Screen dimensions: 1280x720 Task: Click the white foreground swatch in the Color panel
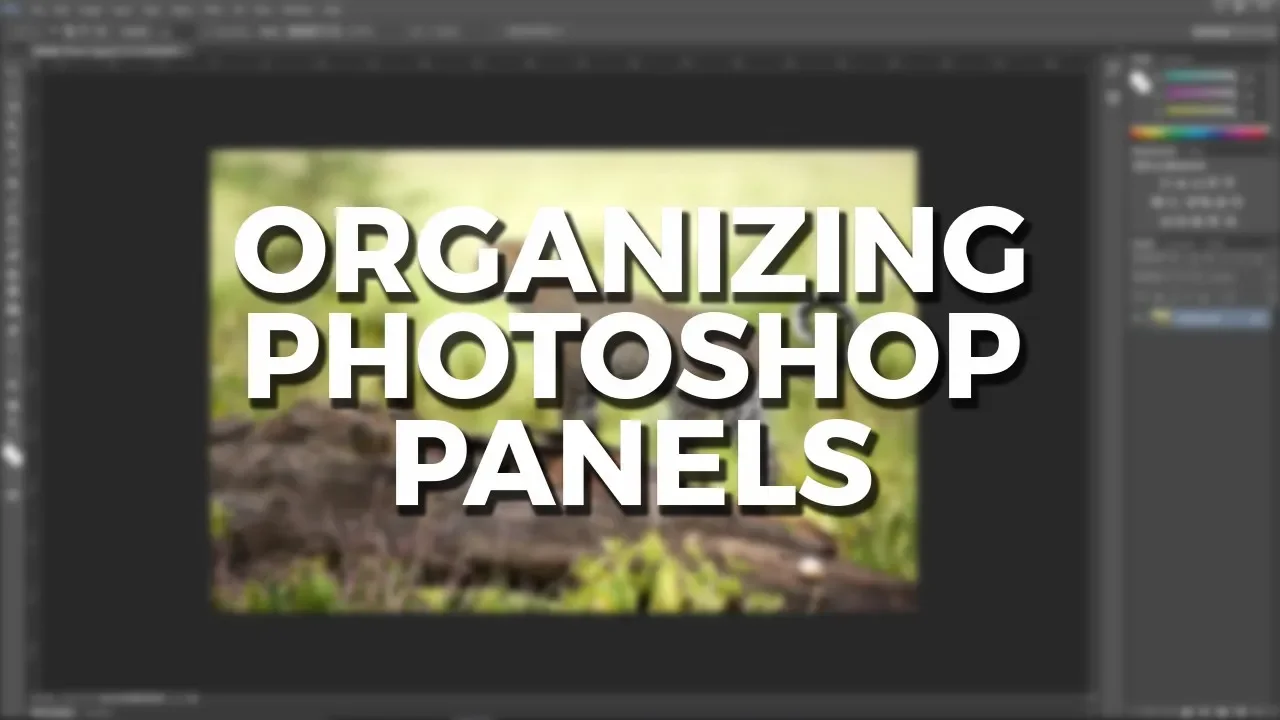[x=1140, y=83]
